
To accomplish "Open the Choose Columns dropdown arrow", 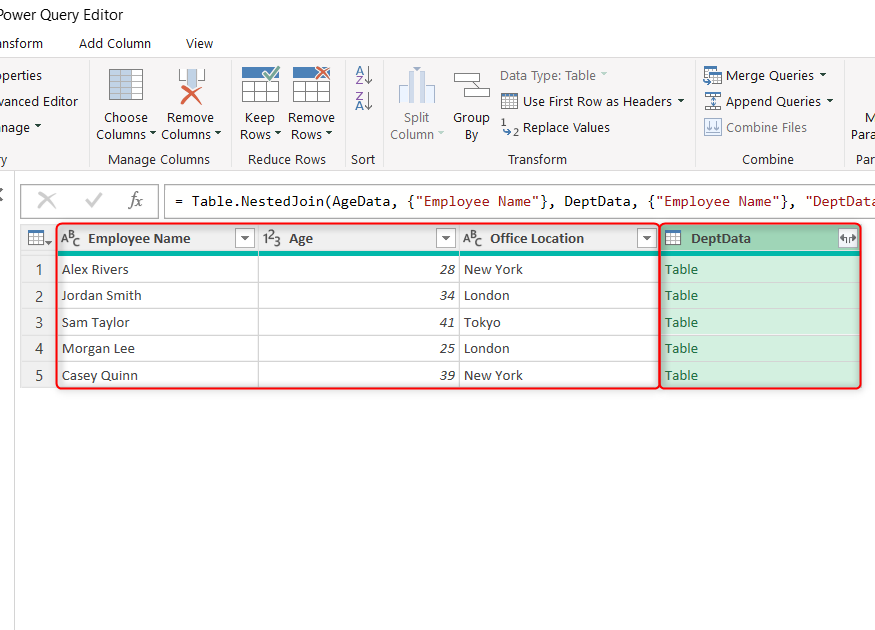I will [153, 134].
